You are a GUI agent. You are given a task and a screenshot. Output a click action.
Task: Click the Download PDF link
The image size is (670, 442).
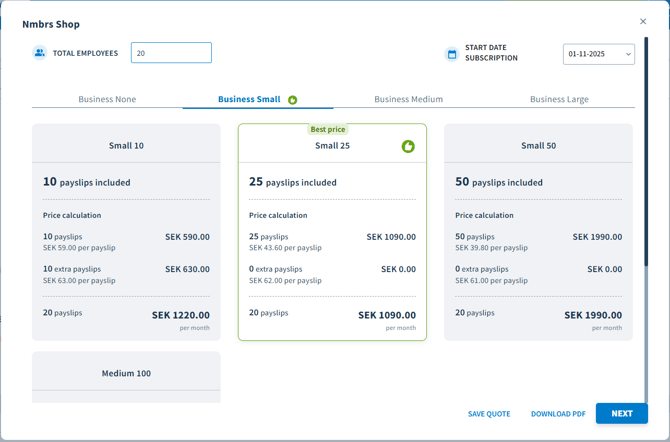(558, 414)
